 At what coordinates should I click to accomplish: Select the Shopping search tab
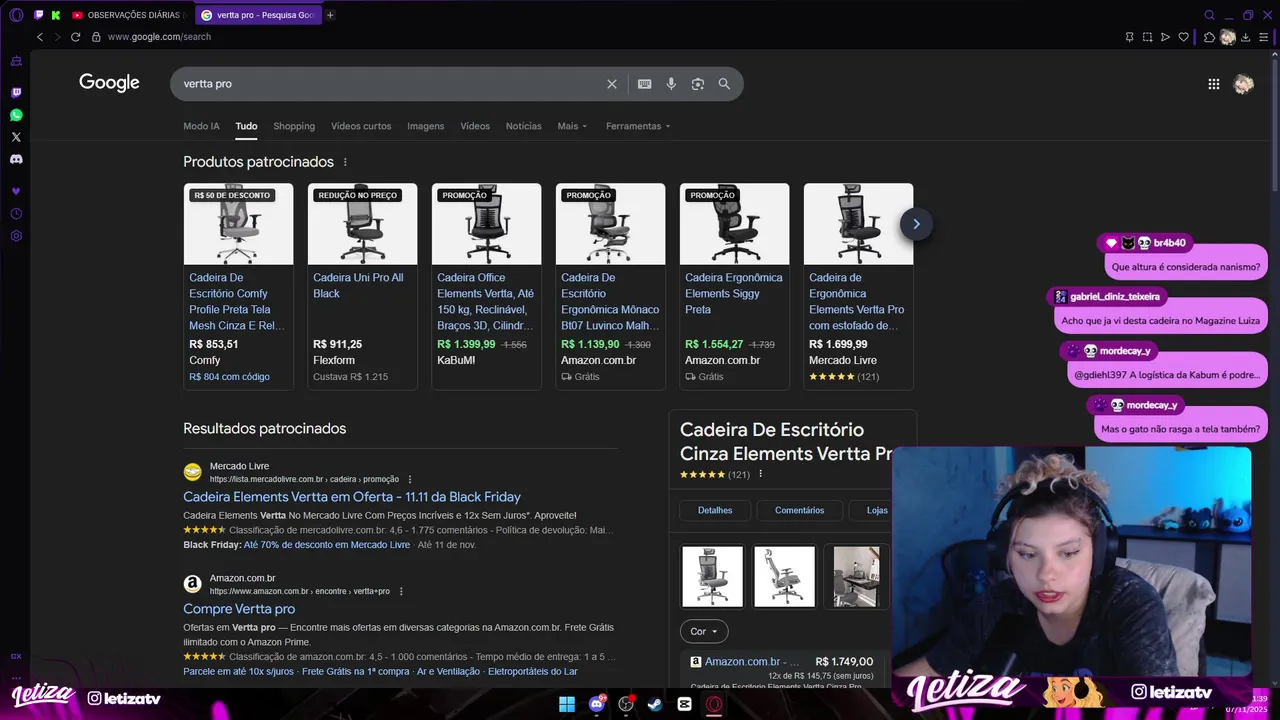point(294,126)
